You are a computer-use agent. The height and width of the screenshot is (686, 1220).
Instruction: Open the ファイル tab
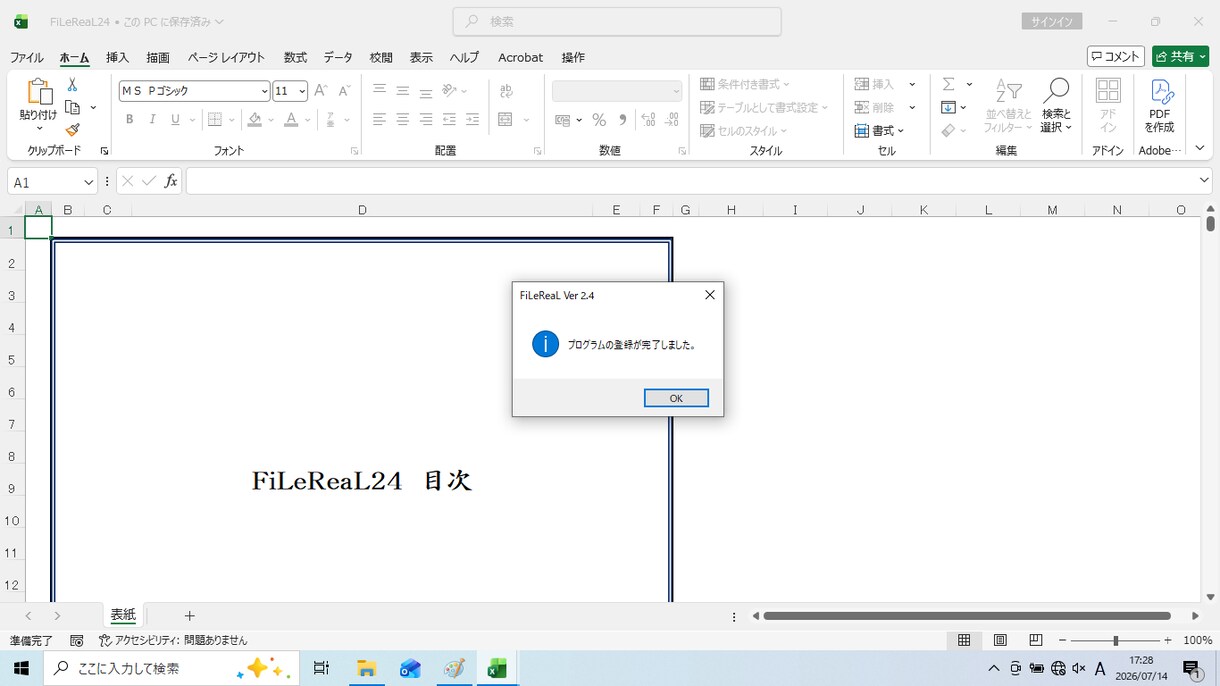click(27, 57)
